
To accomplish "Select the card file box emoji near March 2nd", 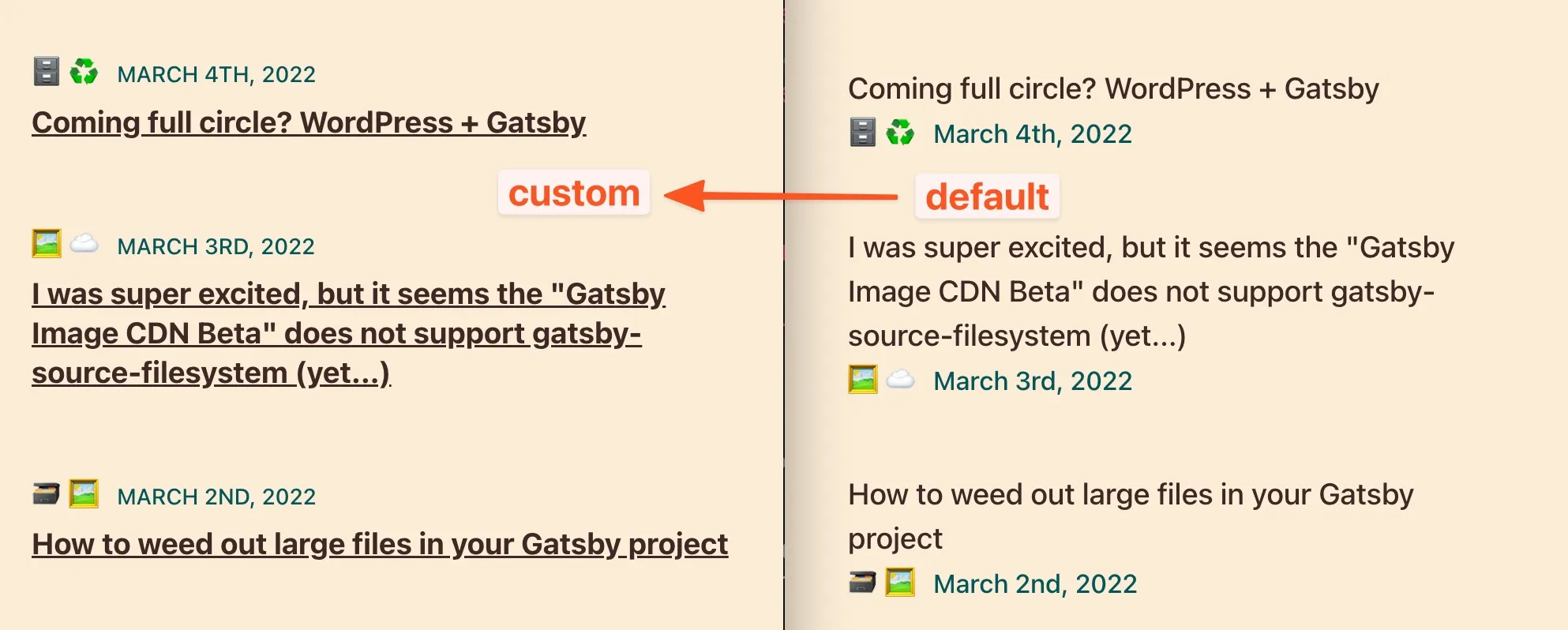I will [x=46, y=494].
